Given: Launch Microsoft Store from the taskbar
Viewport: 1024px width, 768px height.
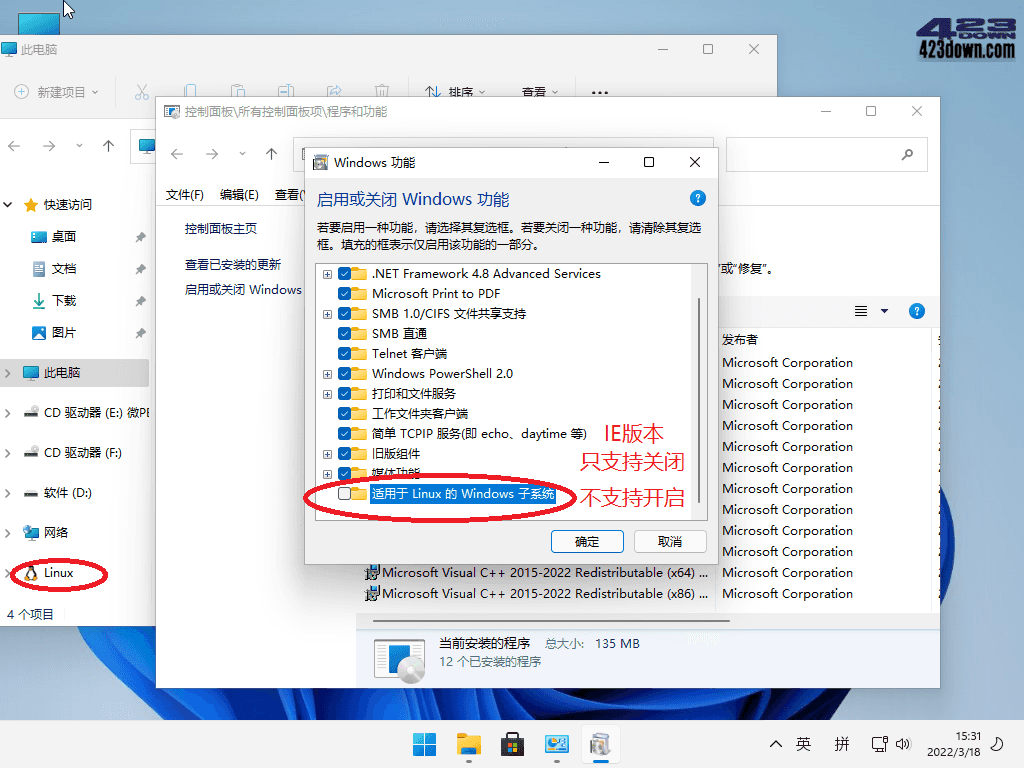Looking at the screenshot, I should [x=513, y=744].
